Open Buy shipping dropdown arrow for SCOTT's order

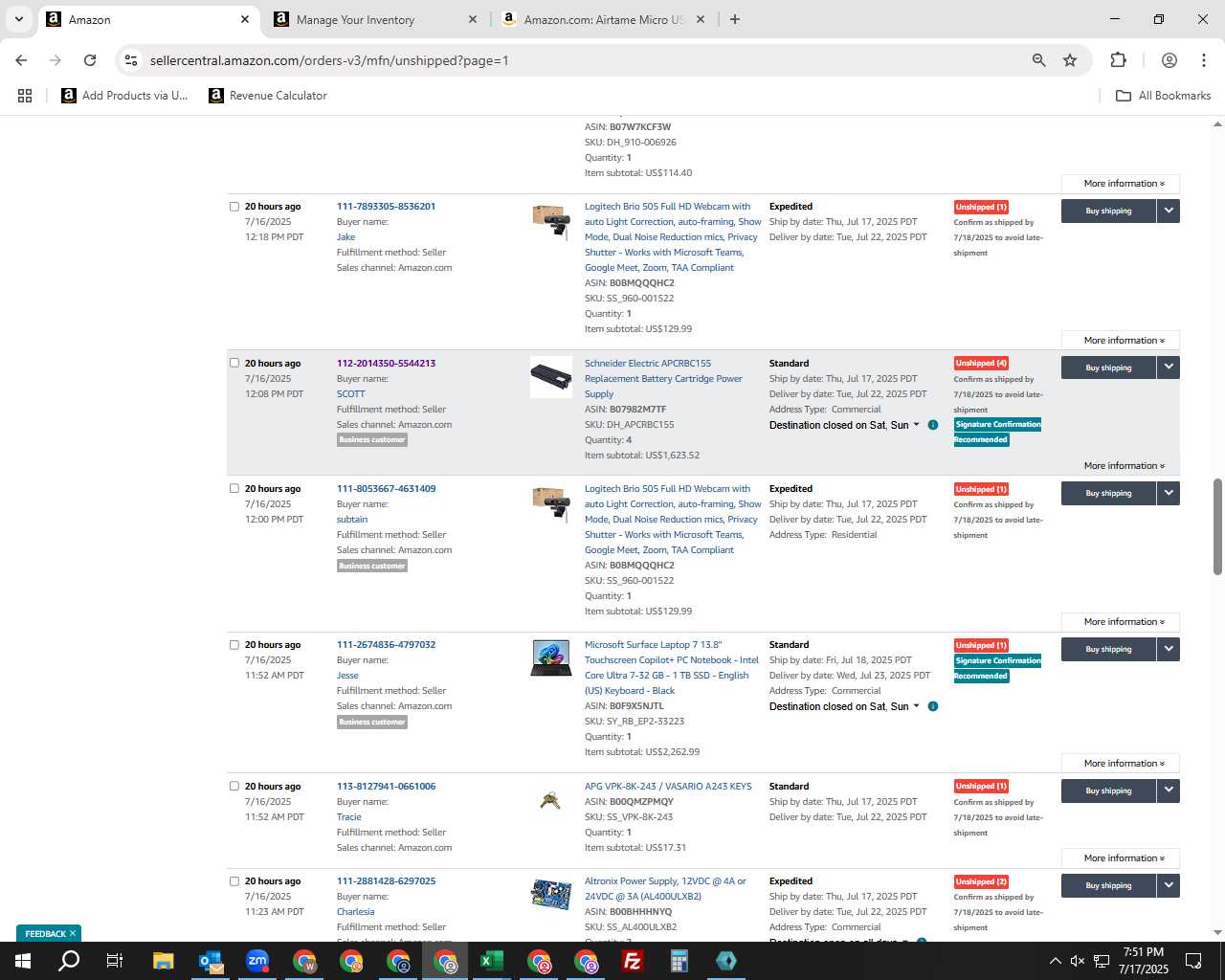pos(1169,367)
